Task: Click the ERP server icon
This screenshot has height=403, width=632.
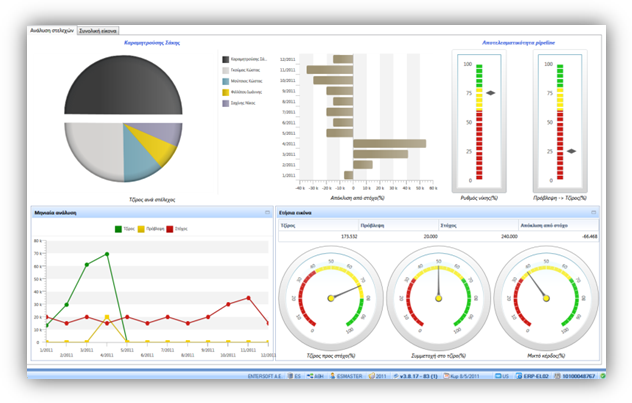Action: (x=520, y=376)
